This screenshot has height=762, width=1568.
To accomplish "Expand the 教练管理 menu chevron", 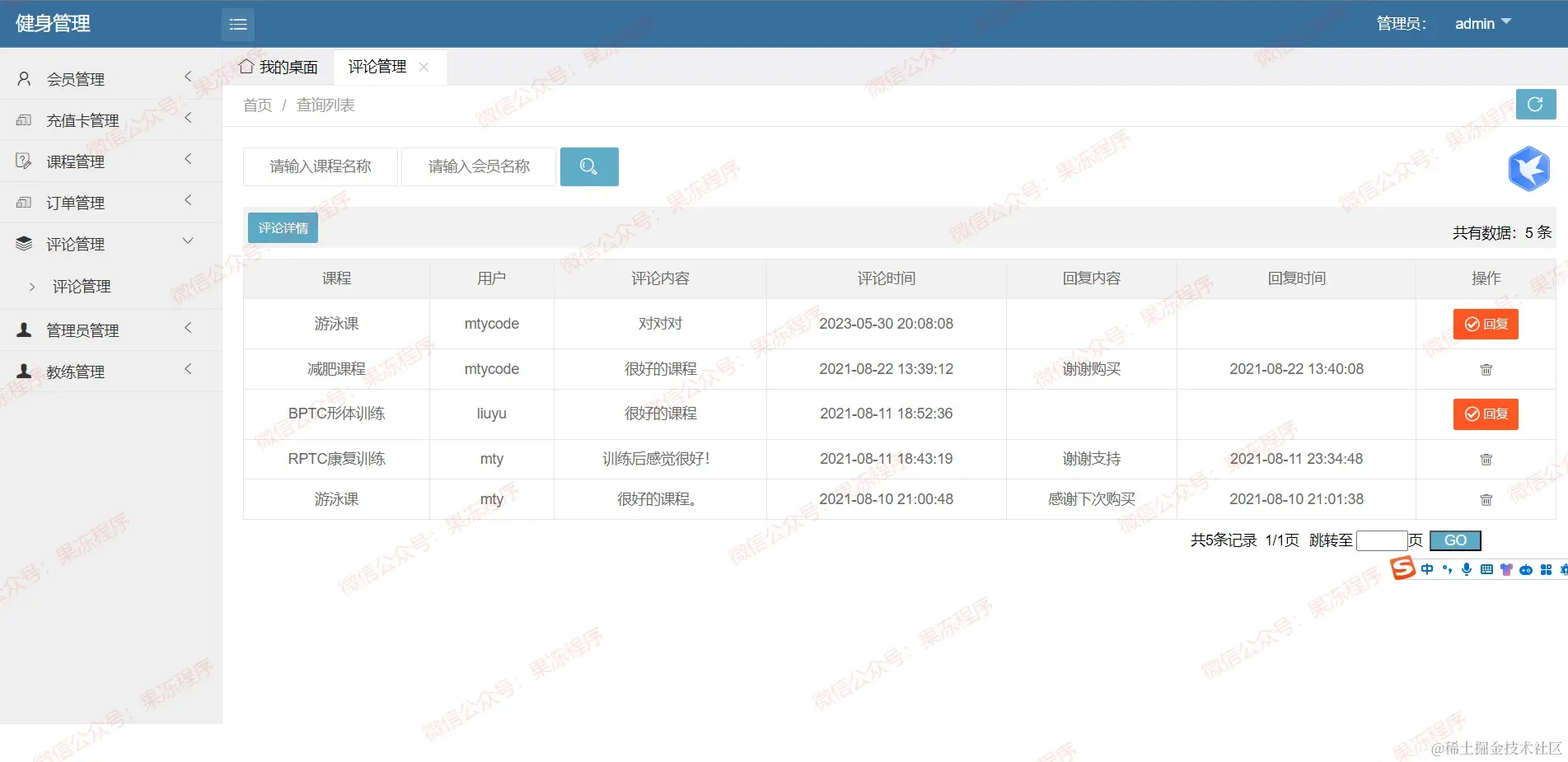I will [x=188, y=369].
